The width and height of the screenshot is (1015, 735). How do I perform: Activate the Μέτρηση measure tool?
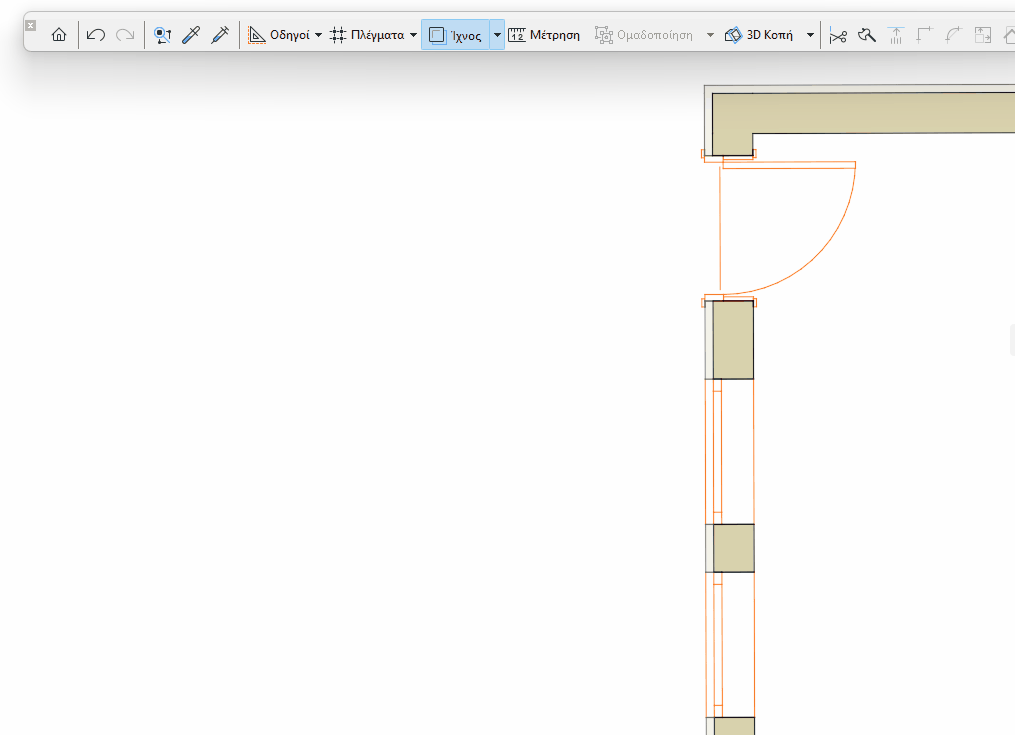point(545,34)
